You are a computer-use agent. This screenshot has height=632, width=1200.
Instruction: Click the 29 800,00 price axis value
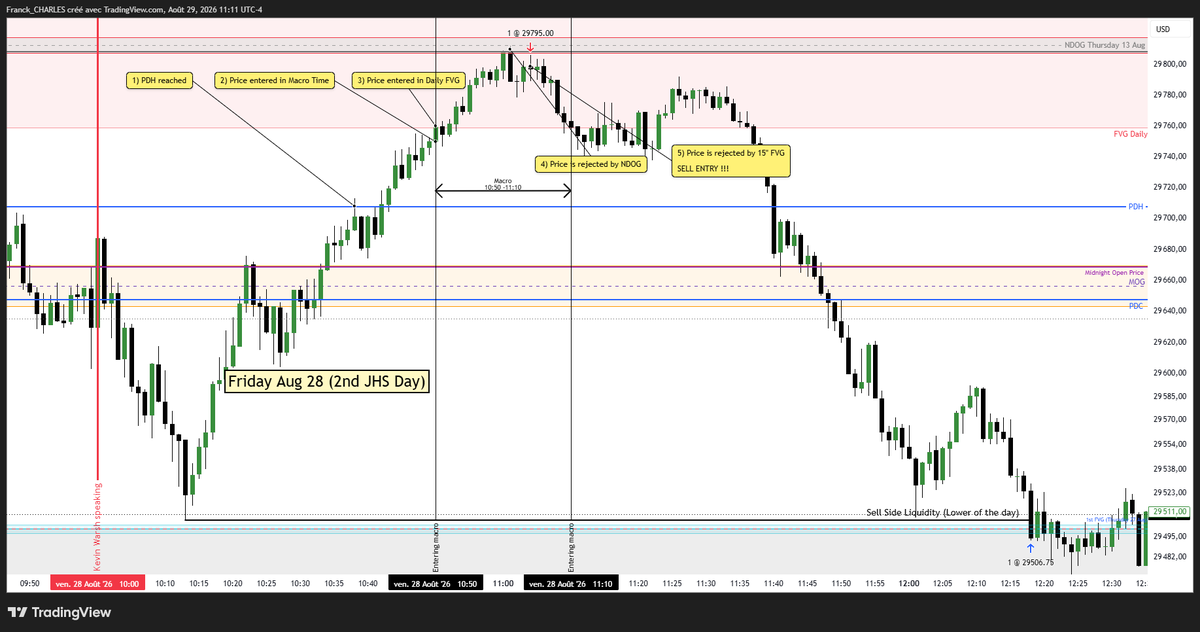pyautogui.click(x=1171, y=63)
